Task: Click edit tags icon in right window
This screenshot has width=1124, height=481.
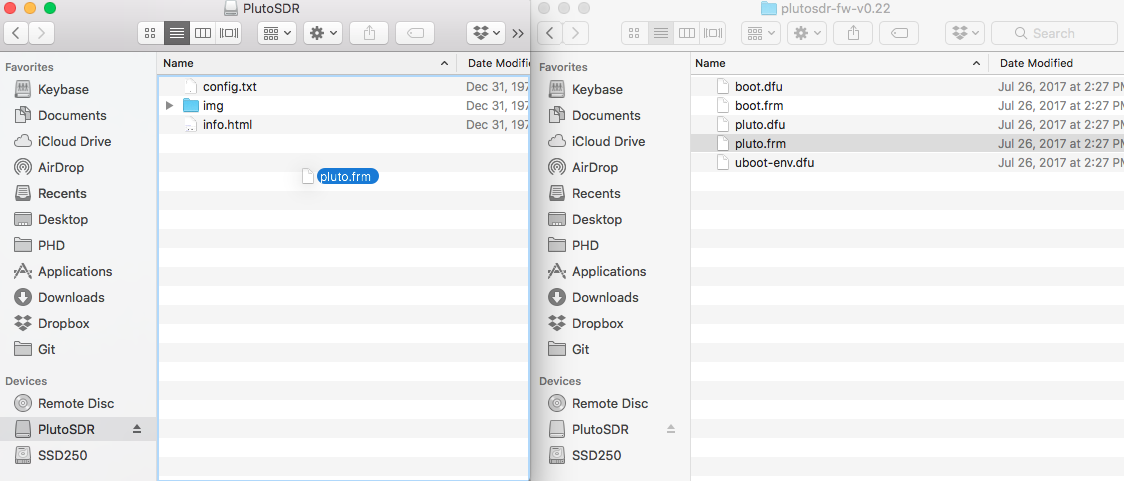Action: [x=899, y=33]
